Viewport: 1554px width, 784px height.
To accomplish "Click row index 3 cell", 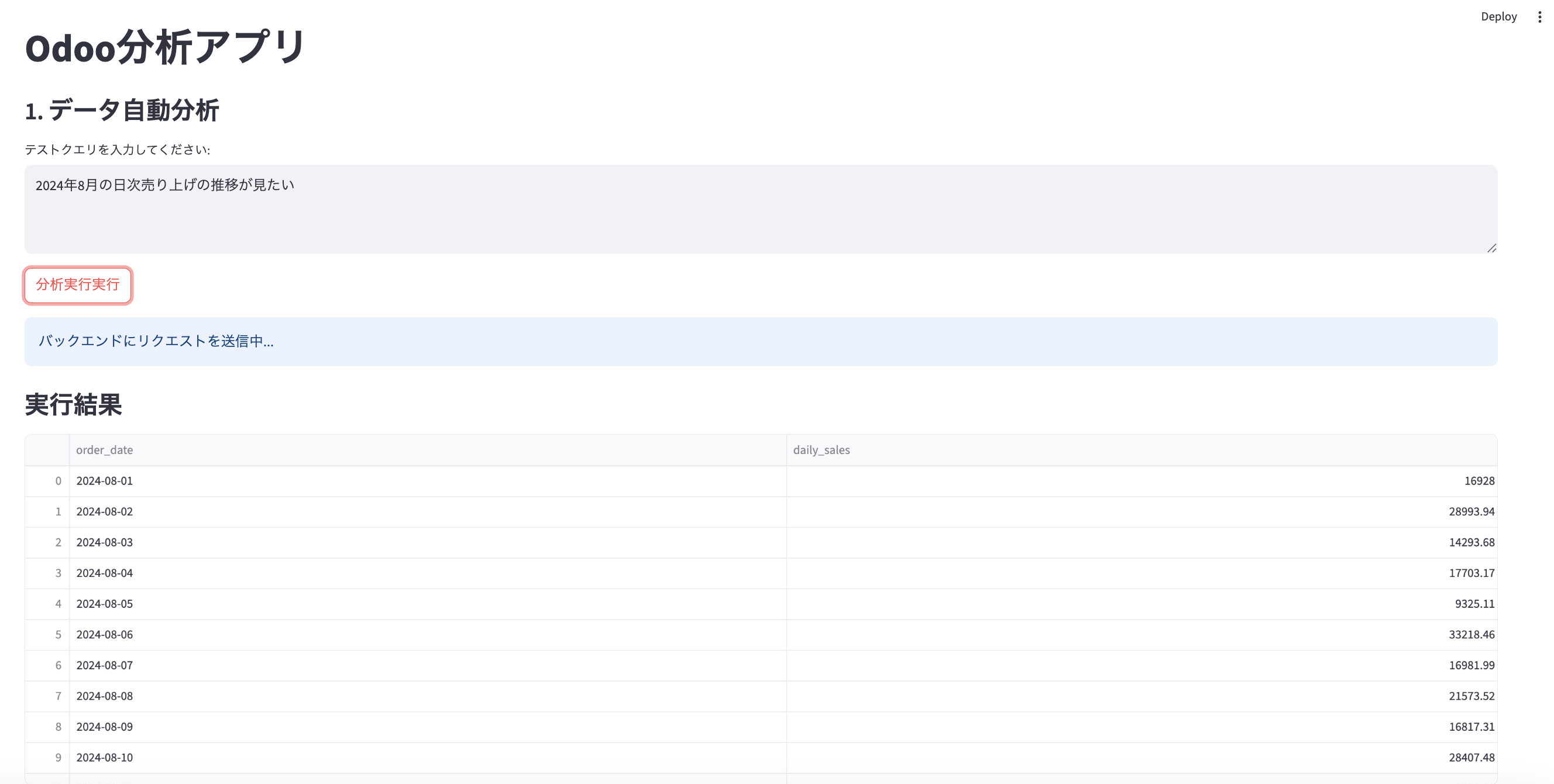I will (x=58, y=573).
